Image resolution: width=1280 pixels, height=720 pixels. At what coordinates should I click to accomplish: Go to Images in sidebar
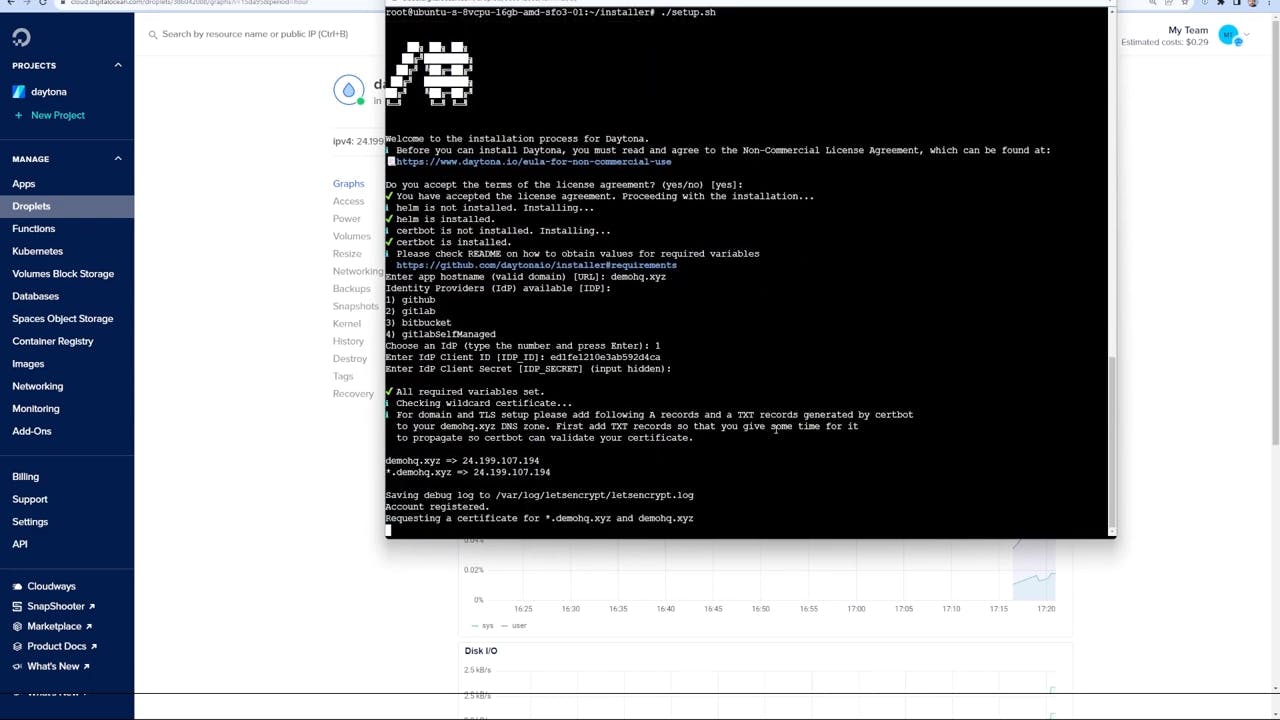coord(28,364)
